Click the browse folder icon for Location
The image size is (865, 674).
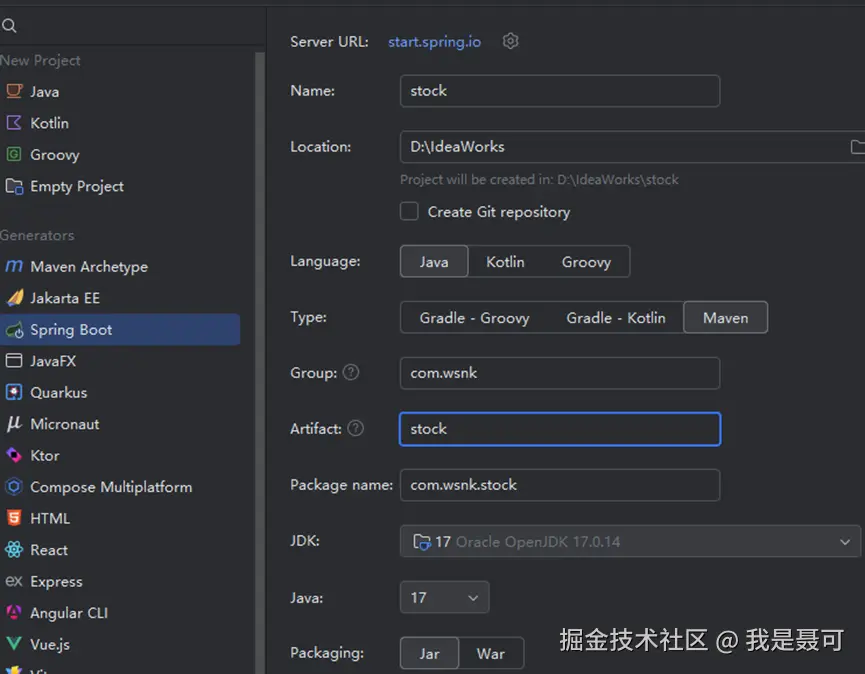tap(857, 147)
